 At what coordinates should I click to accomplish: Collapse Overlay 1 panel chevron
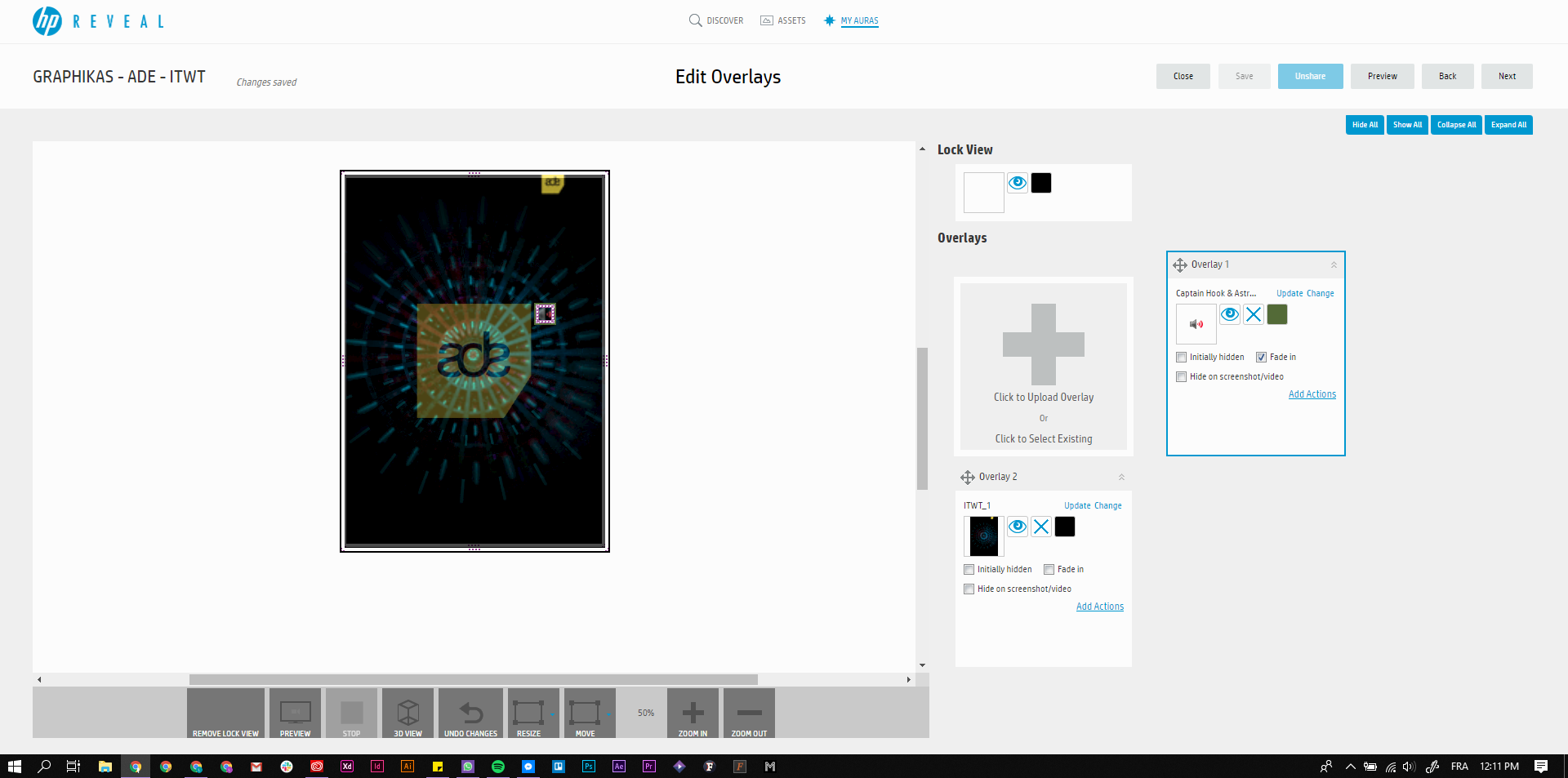pos(1334,265)
